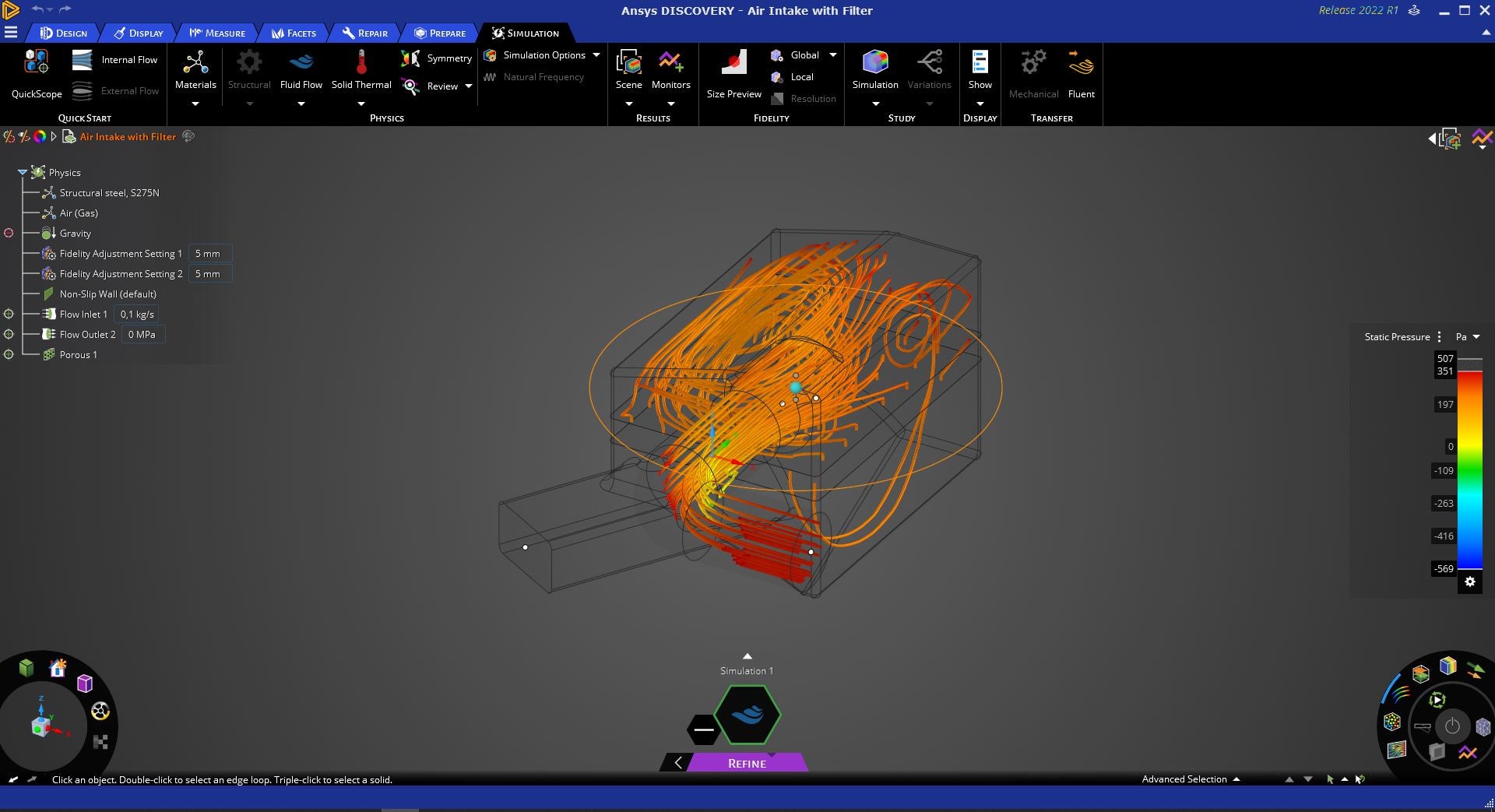This screenshot has width=1495, height=812.
Task: Click the purple cube view icon
Action: tap(85, 684)
